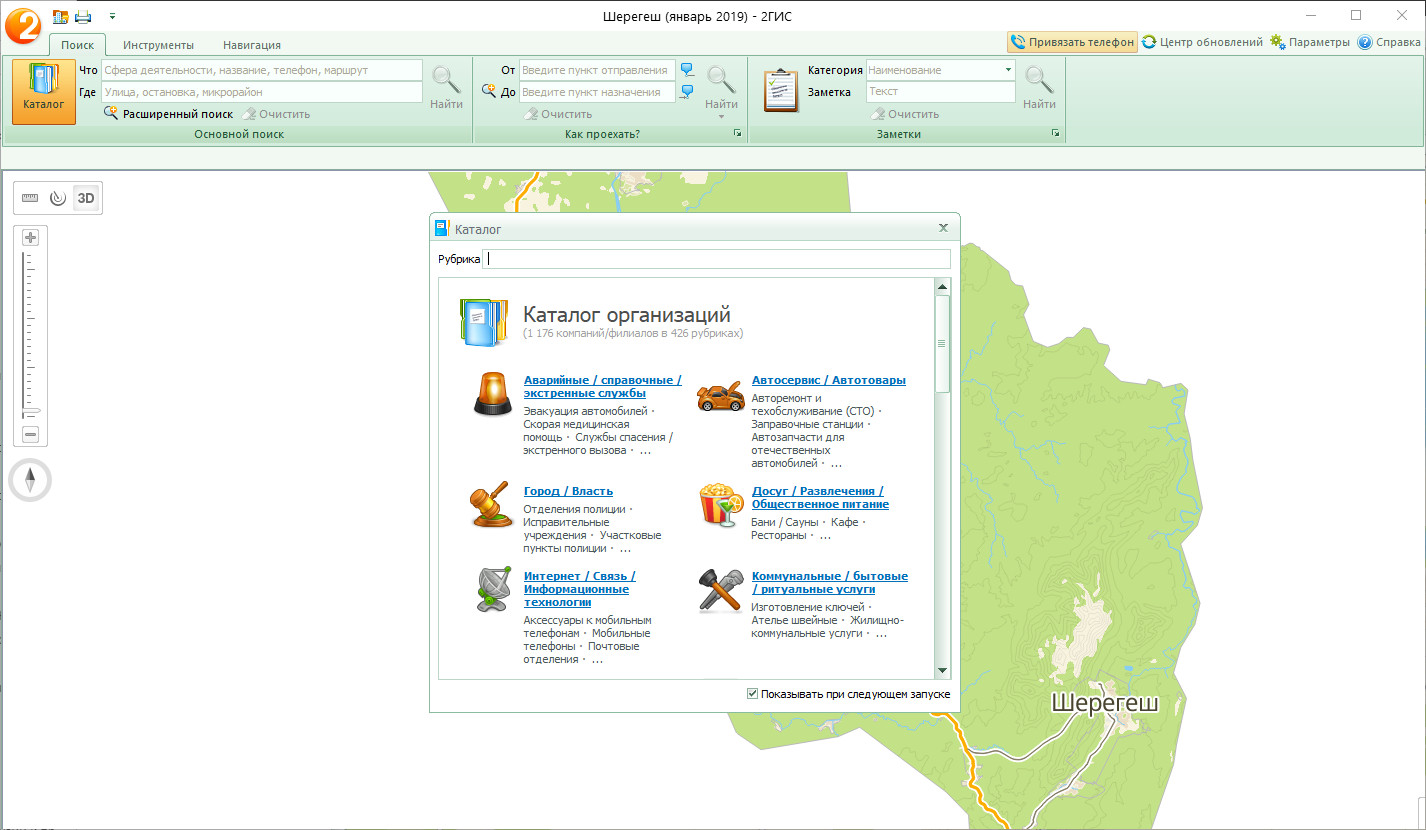Click the Каталог организаций book icon
The image size is (1426, 830).
click(x=484, y=322)
